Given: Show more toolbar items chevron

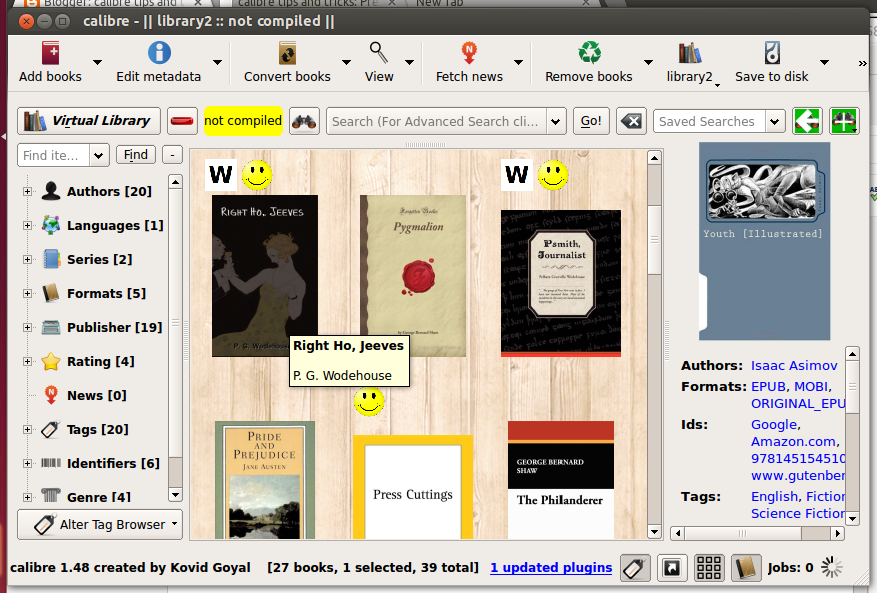Looking at the screenshot, I should coord(862,64).
